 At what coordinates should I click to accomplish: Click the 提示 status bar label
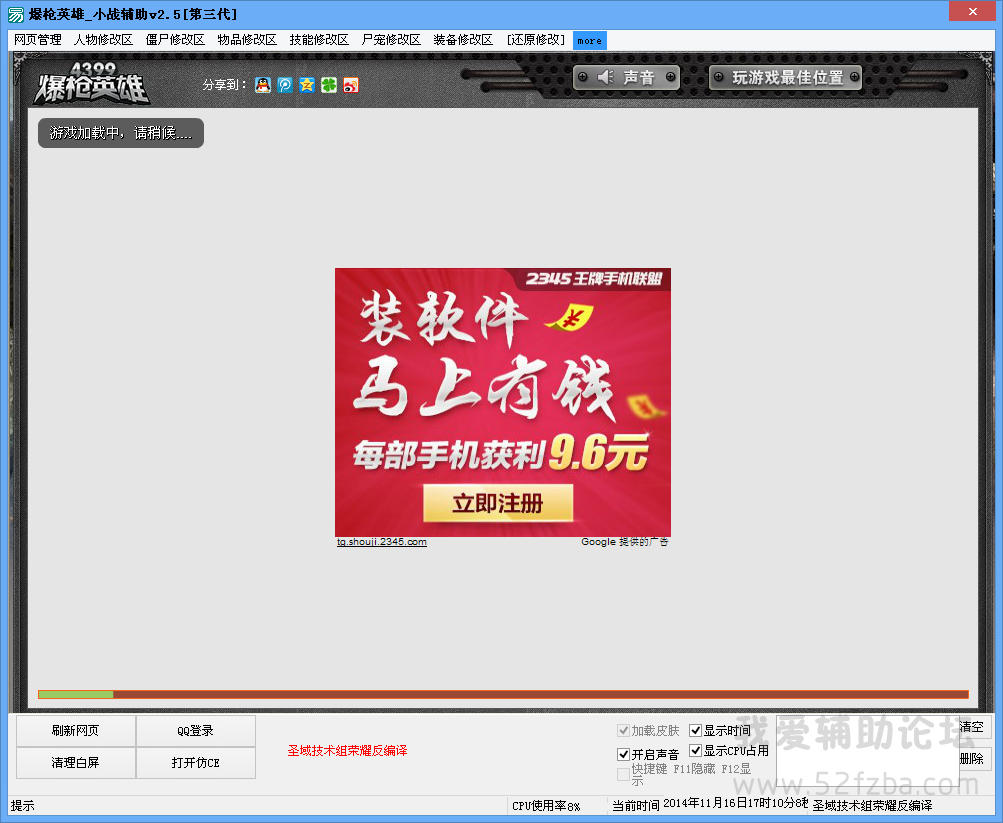(x=22, y=806)
